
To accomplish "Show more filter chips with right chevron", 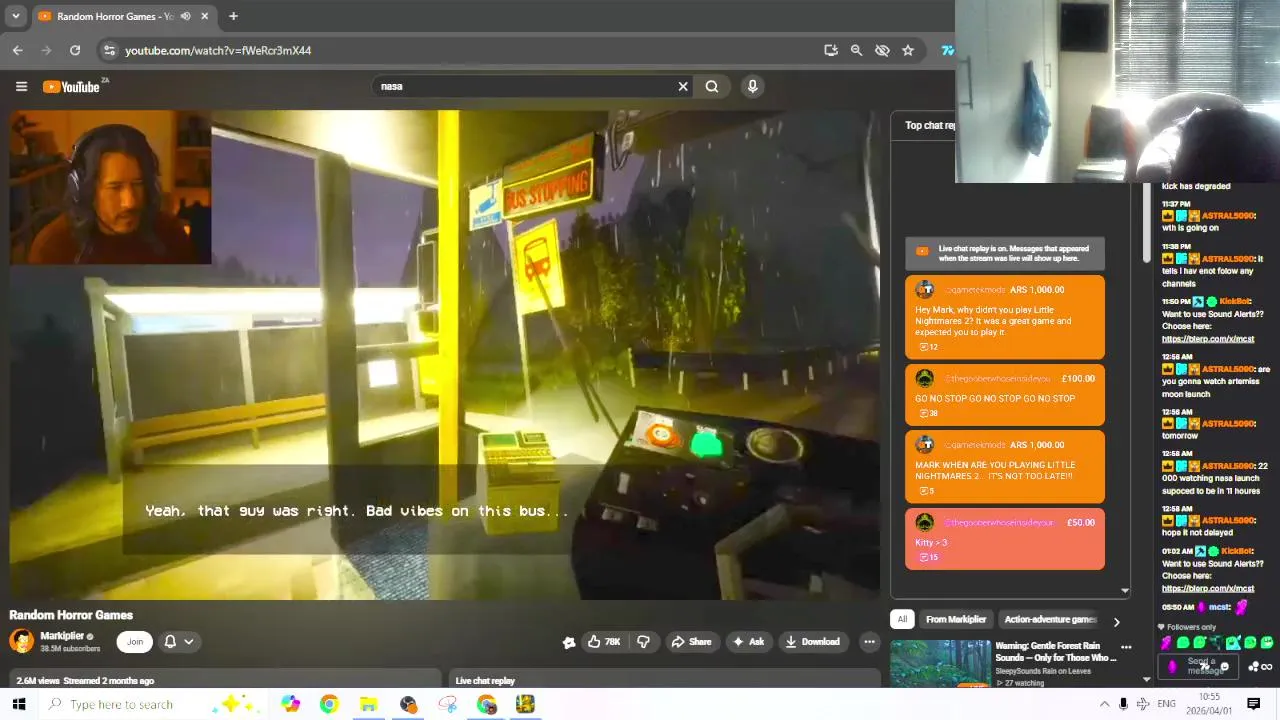I will click(1117, 621).
